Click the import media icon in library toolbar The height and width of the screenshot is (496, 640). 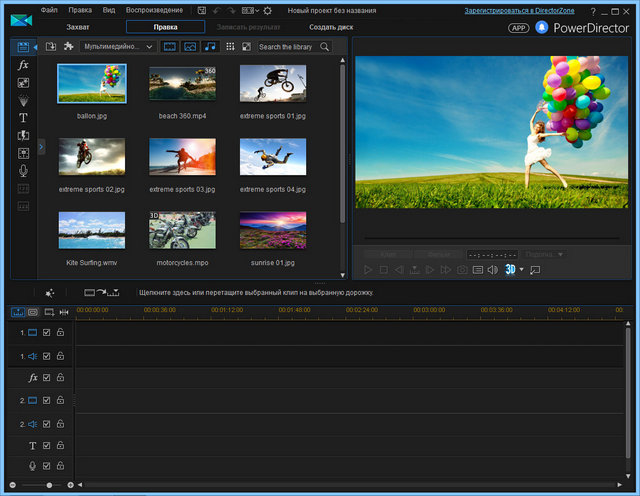pyautogui.click(x=51, y=47)
